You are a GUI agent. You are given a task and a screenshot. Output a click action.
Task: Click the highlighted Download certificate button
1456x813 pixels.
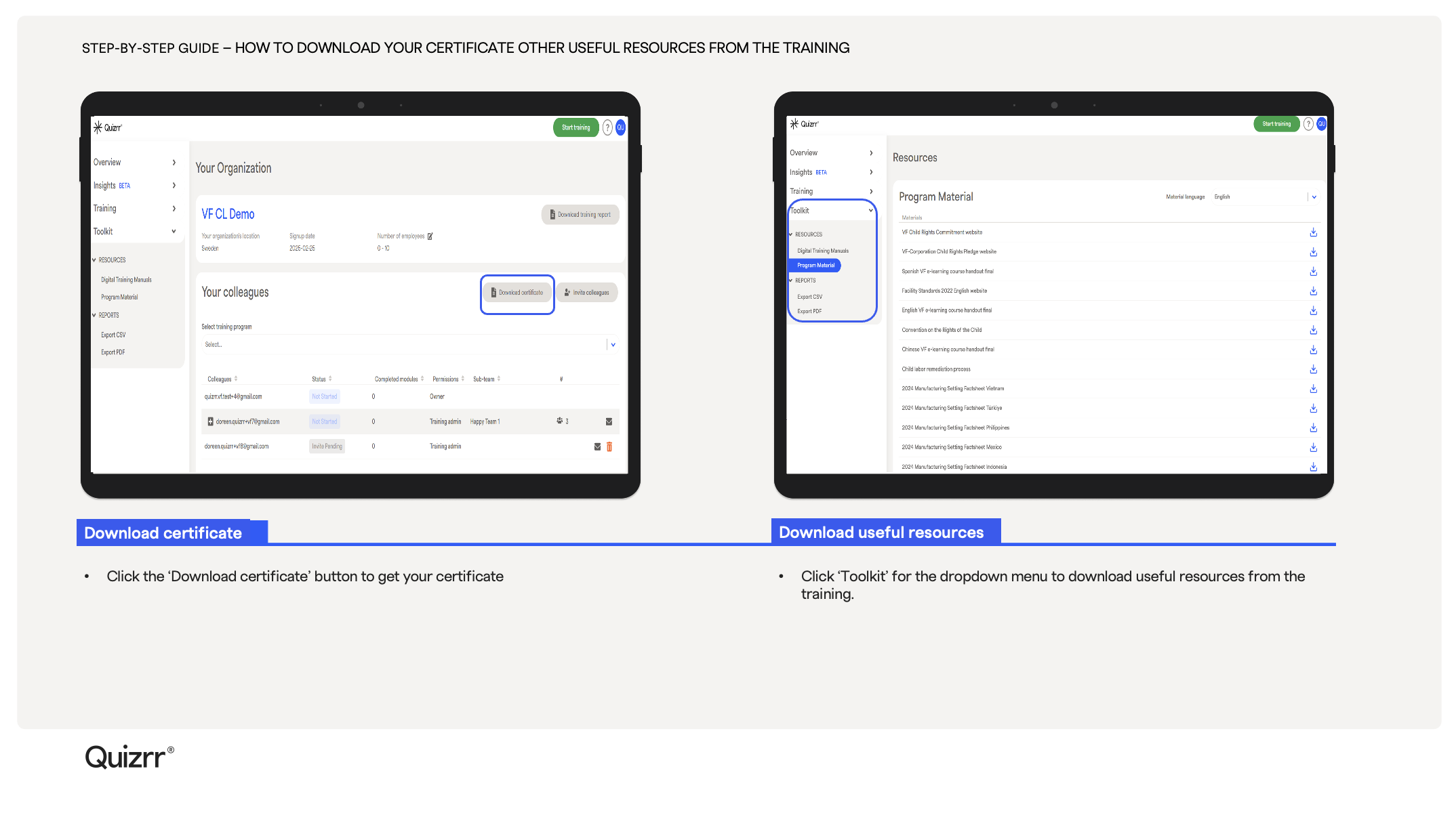point(517,293)
